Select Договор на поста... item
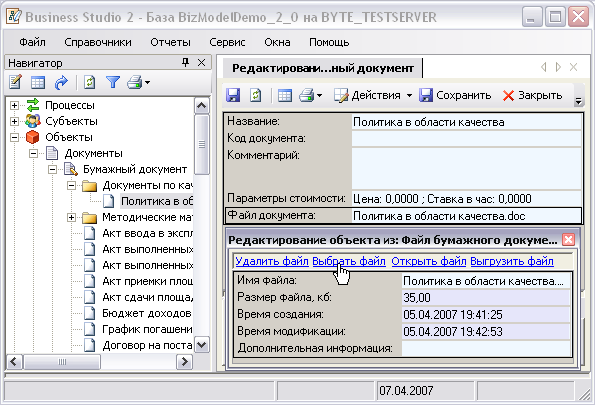Viewport: 595px width, 405px height. click(147, 345)
